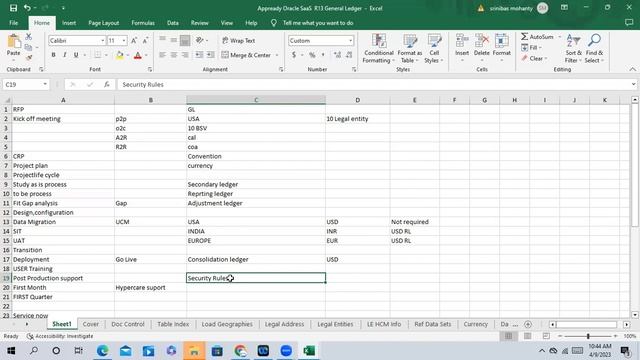Click the Paste clipboard icon
The height and width of the screenshot is (360, 640).
coord(13,42)
